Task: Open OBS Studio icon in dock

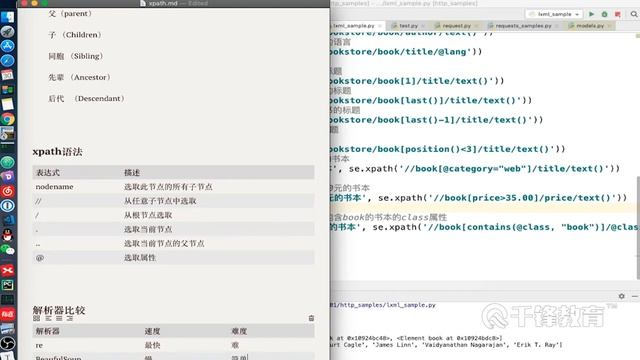Action: (x=7, y=343)
